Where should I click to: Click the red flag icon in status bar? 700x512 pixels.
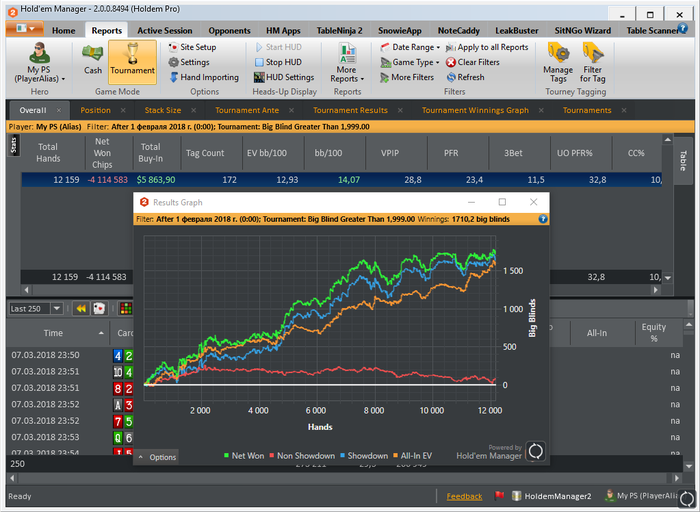(x=499, y=495)
